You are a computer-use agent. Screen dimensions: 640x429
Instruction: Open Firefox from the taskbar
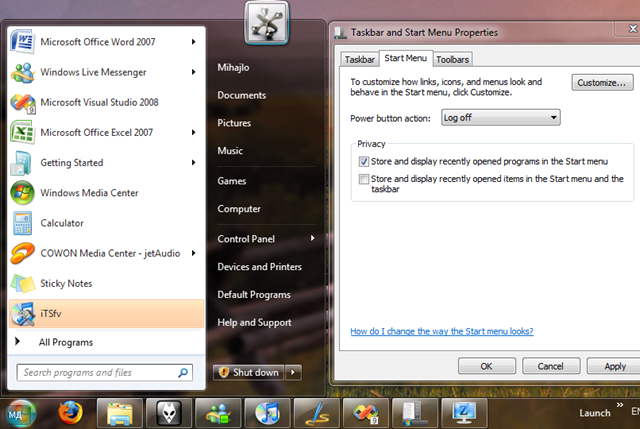tap(70, 413)
